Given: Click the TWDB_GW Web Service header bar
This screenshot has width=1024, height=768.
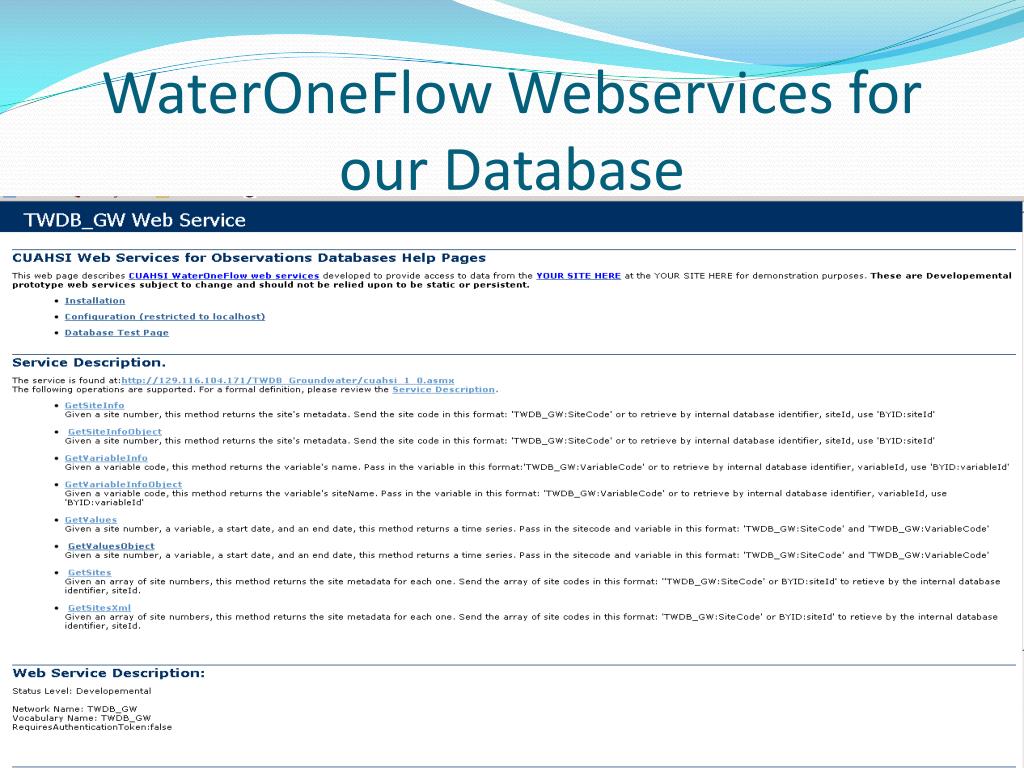Looking at the screenshot, I should tap(512, 220).
